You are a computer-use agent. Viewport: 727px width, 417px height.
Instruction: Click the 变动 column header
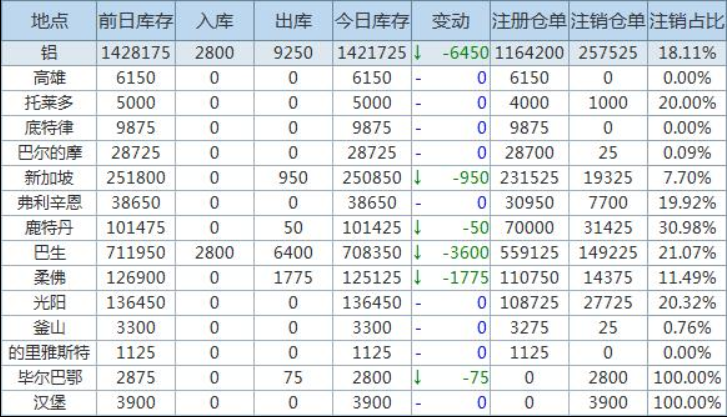[x=449, y=20]
